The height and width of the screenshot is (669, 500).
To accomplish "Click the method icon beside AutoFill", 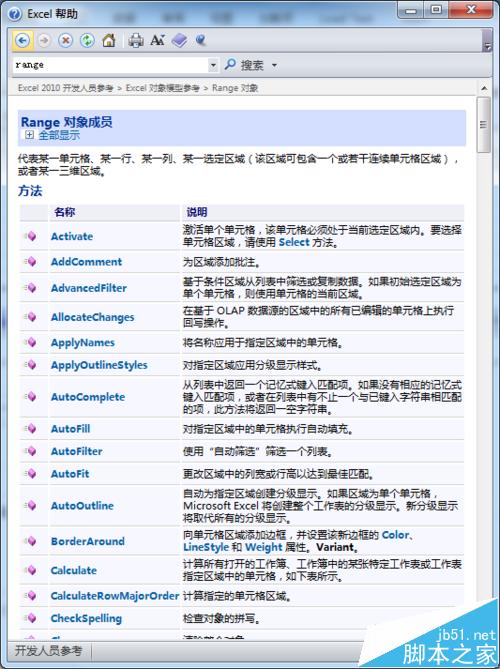I will tap(31, 428).
